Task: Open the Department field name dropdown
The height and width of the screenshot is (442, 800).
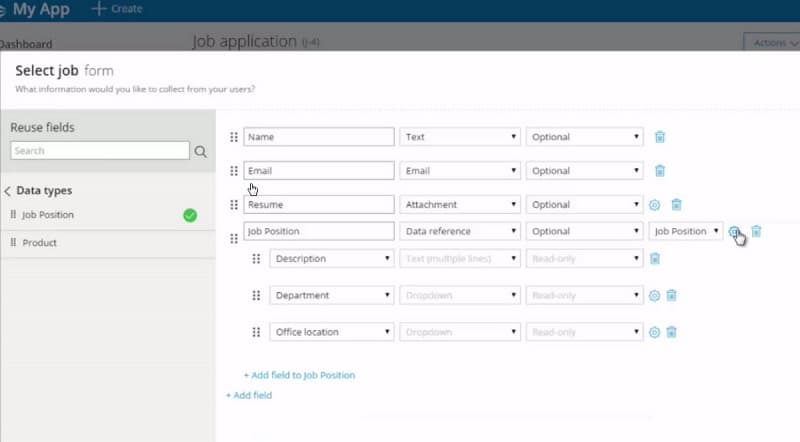Action: point(331,296)
